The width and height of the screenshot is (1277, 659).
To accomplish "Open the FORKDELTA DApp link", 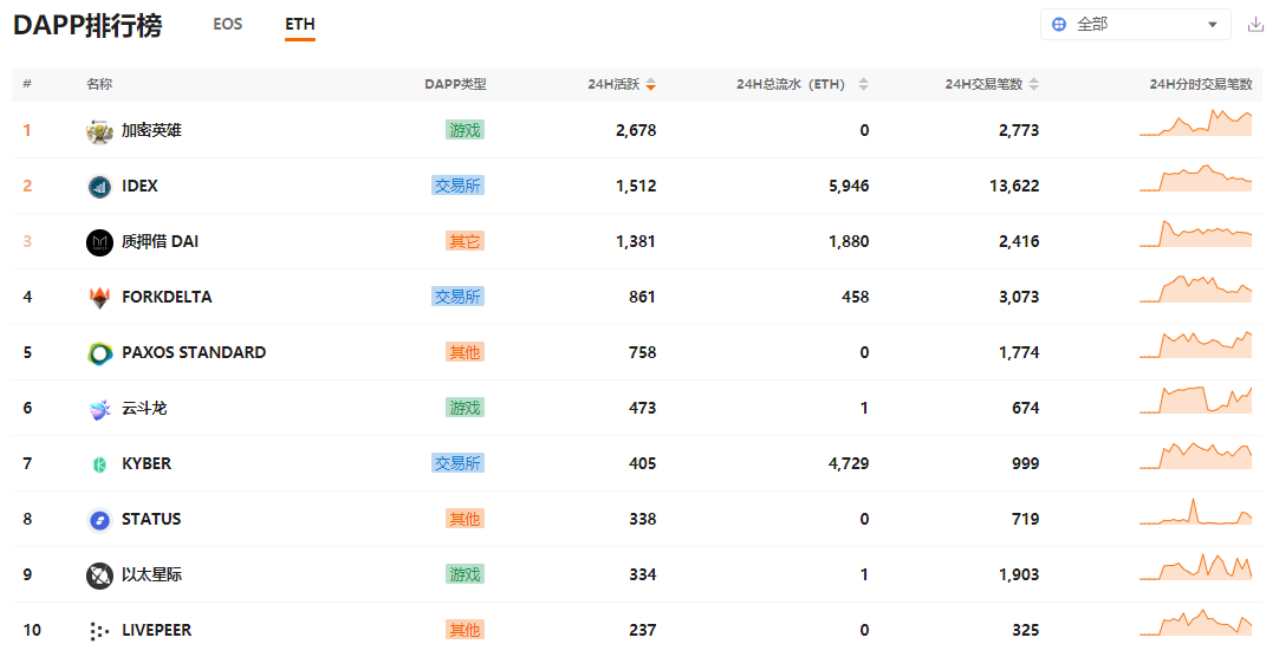I will [x=167, y=297].
